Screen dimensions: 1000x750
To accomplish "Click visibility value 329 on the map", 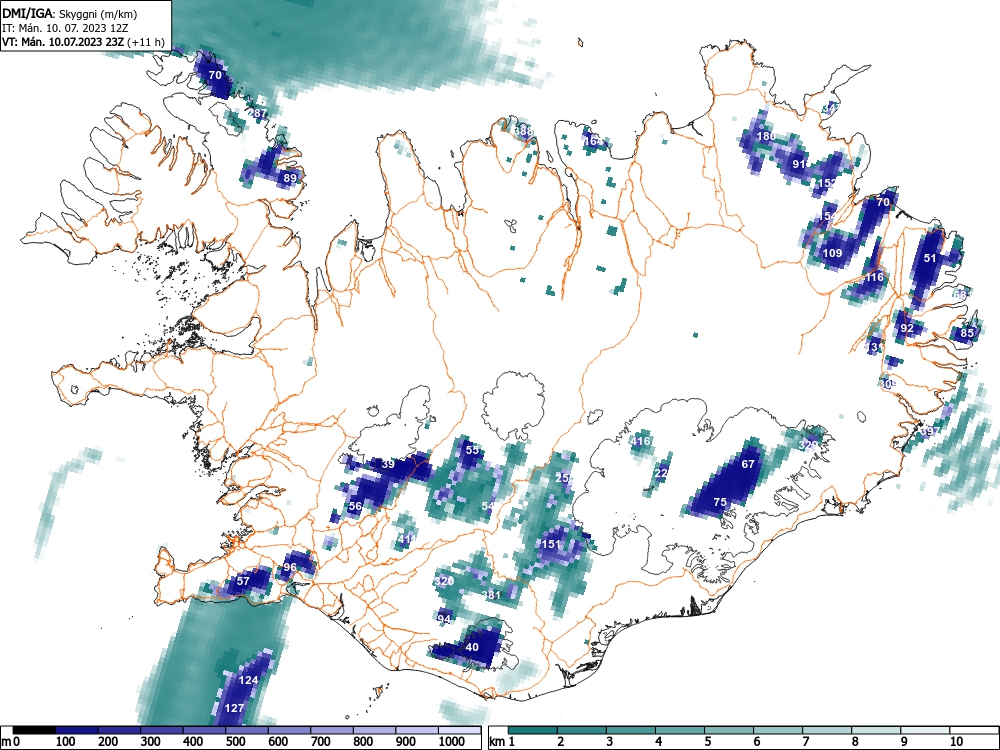I will tap(808, 445).
